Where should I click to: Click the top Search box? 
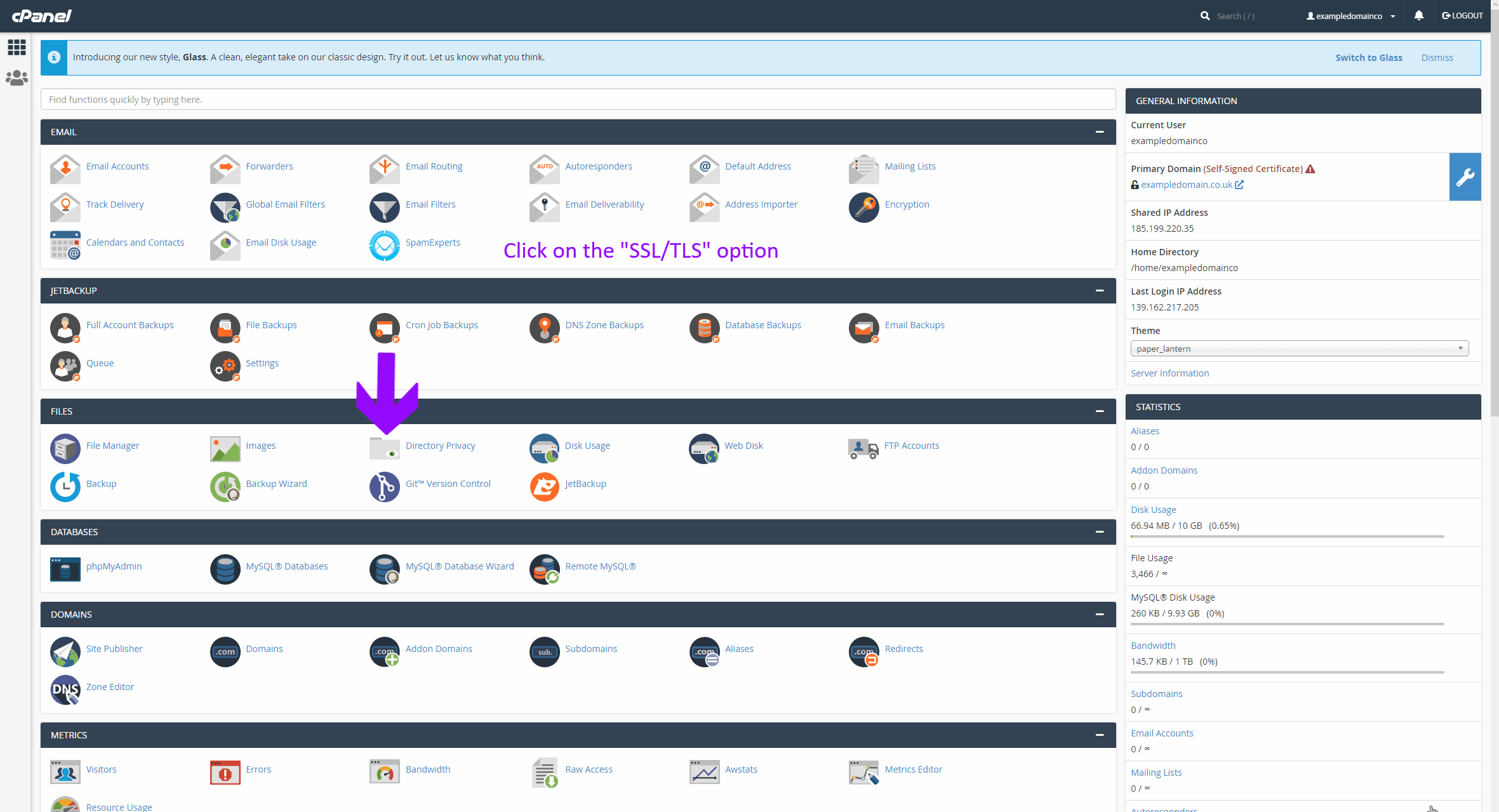pyautogui.click(x=1236, y=16)
